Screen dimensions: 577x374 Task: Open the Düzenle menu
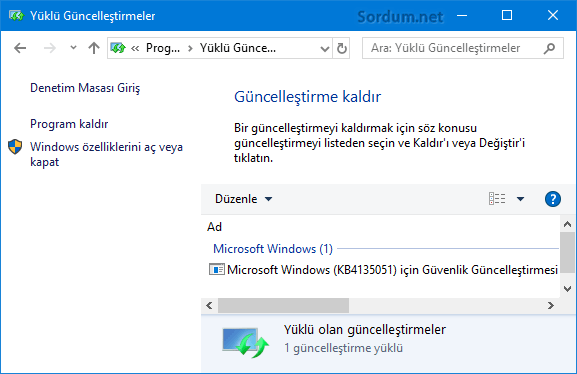coord(244,199)
